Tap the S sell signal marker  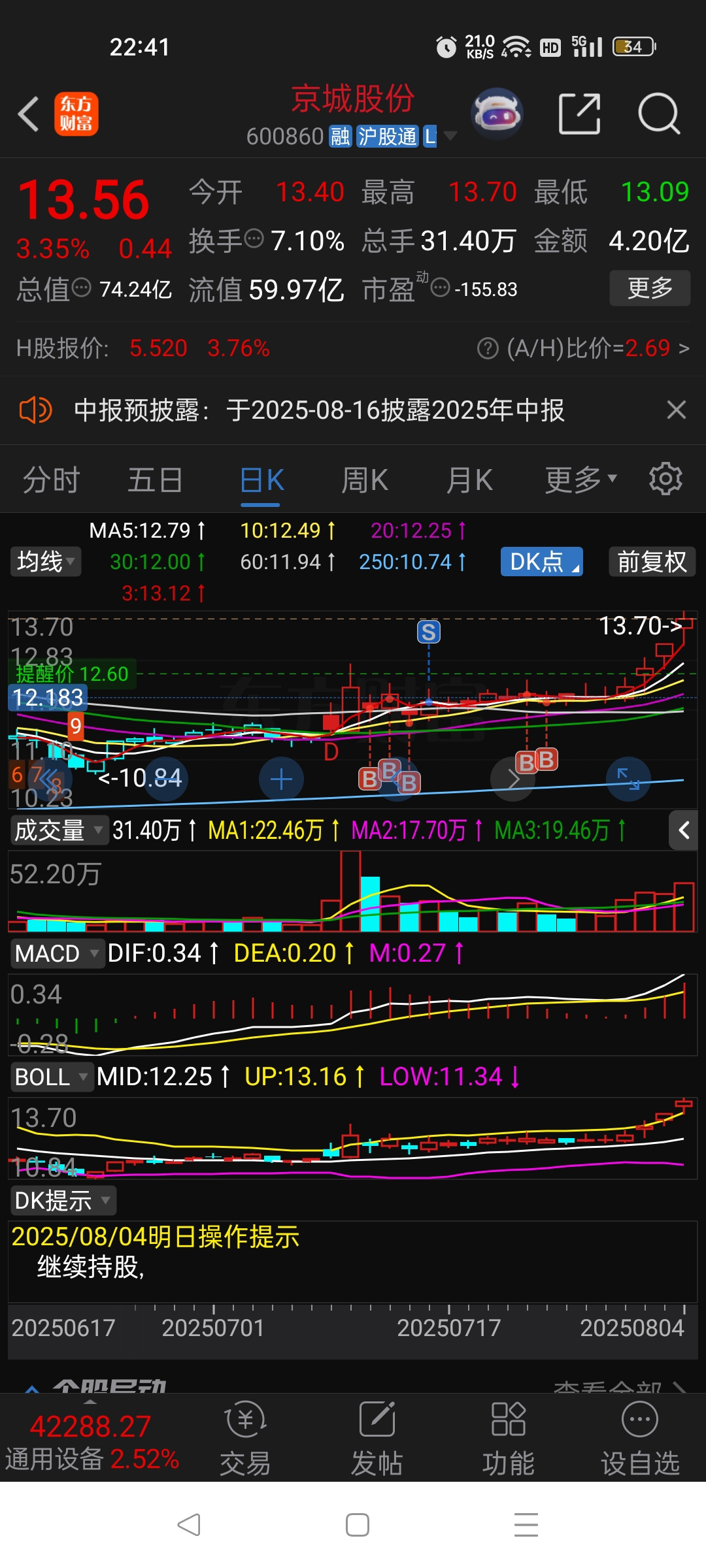click(429, 632)
